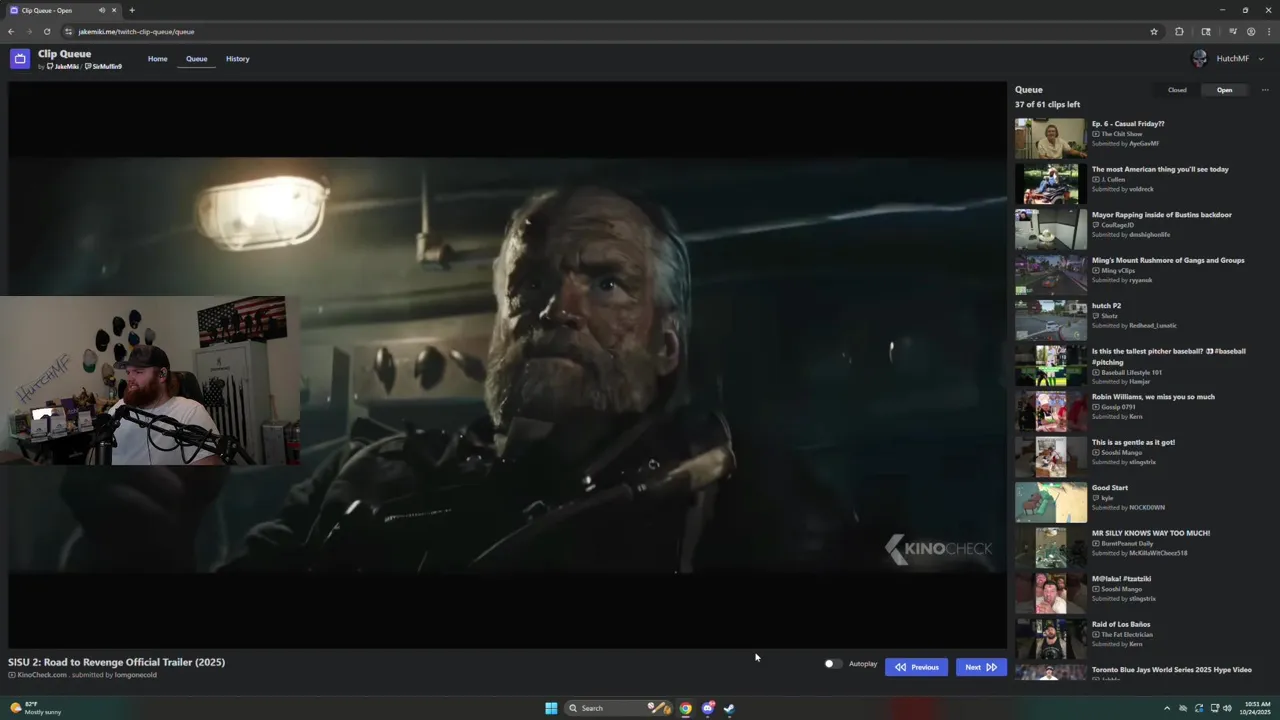Set the queue to Open
The height and width of the screenshot is (720, 1280).
coord(1224,90)
